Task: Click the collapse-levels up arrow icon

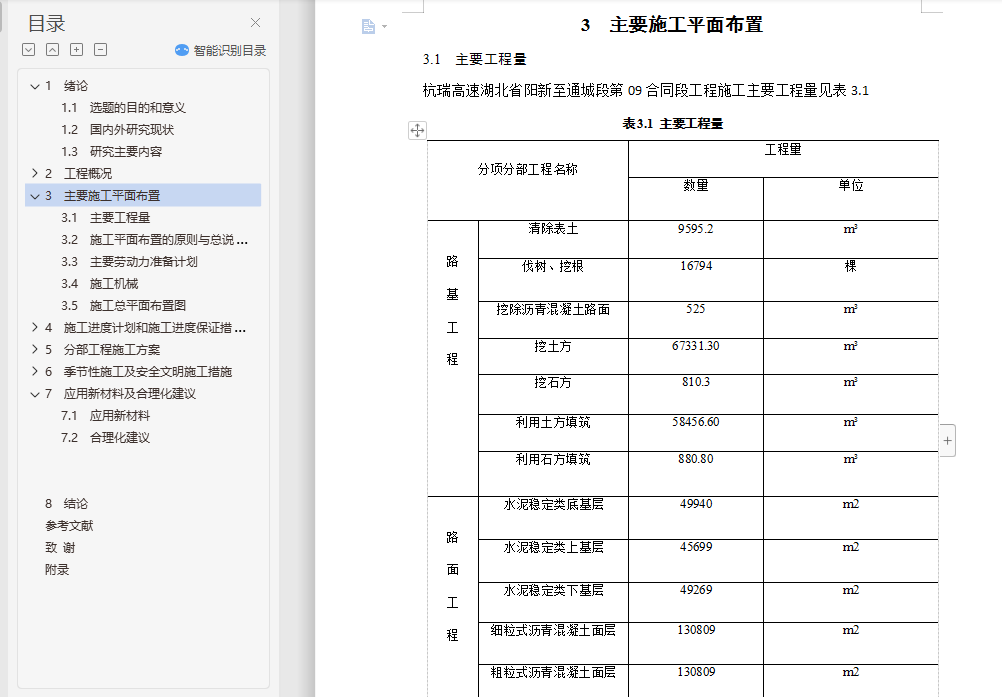Action: pyautogui.click(x=52, y=50)
